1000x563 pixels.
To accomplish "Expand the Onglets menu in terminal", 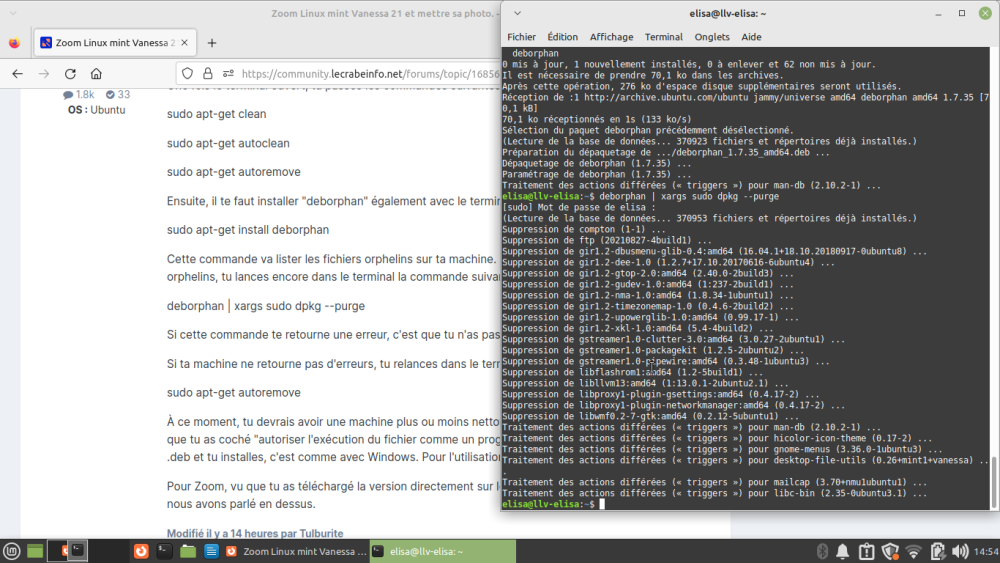I will [712, 37].
